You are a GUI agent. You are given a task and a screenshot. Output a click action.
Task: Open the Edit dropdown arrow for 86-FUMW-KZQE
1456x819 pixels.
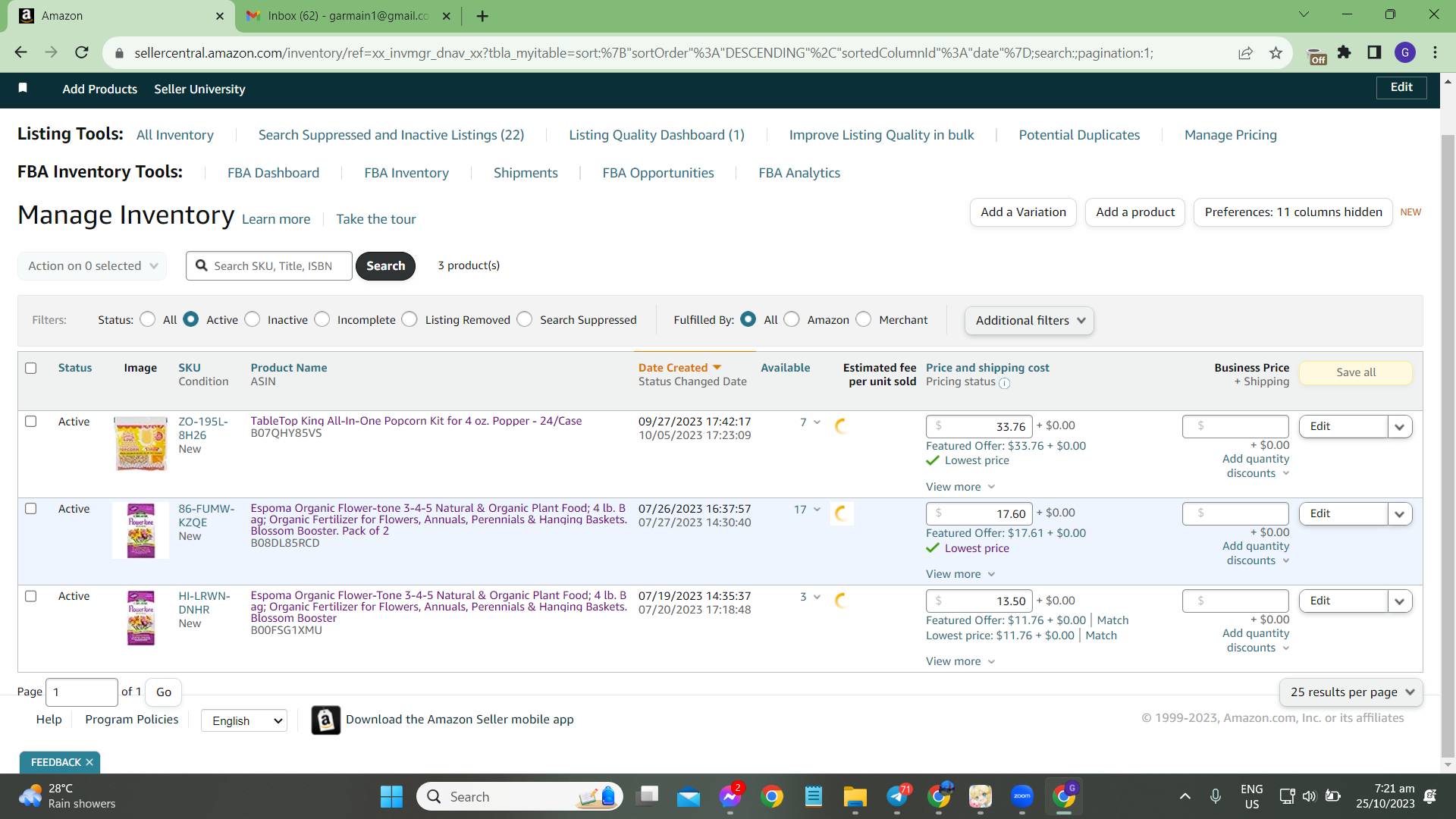point(1400,513)
